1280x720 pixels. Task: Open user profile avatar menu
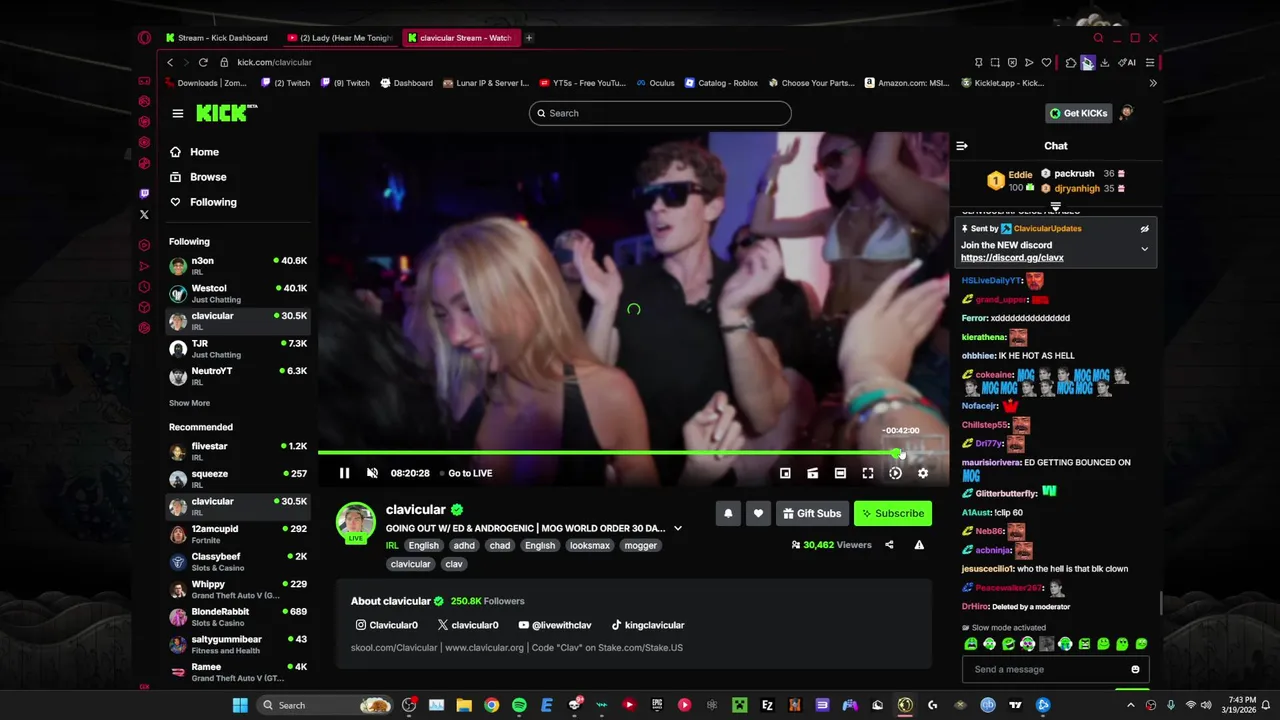tap(1127, 113)
